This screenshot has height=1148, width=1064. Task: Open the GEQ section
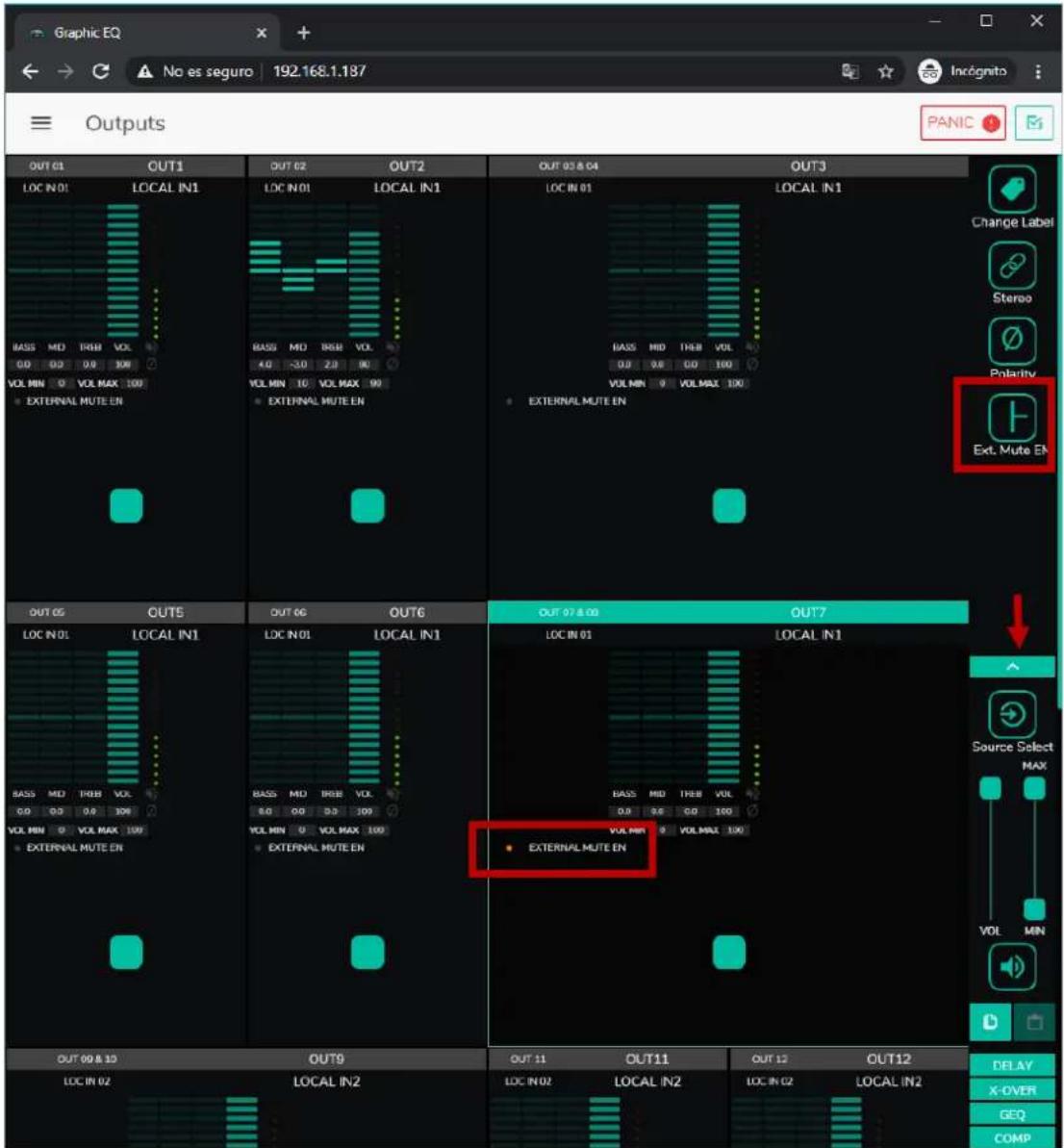[1012, 1114]
